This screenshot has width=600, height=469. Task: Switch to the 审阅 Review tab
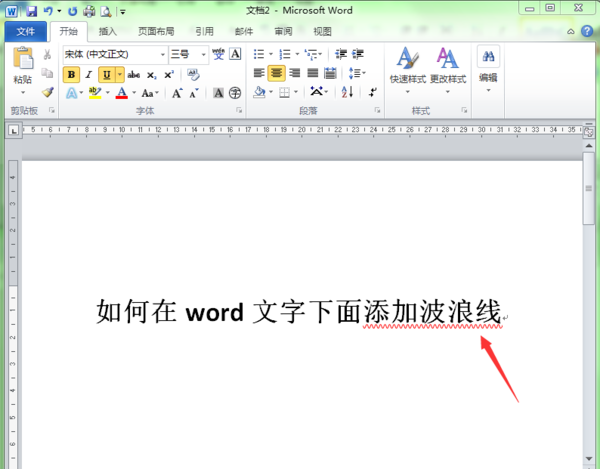click(284, 31)
